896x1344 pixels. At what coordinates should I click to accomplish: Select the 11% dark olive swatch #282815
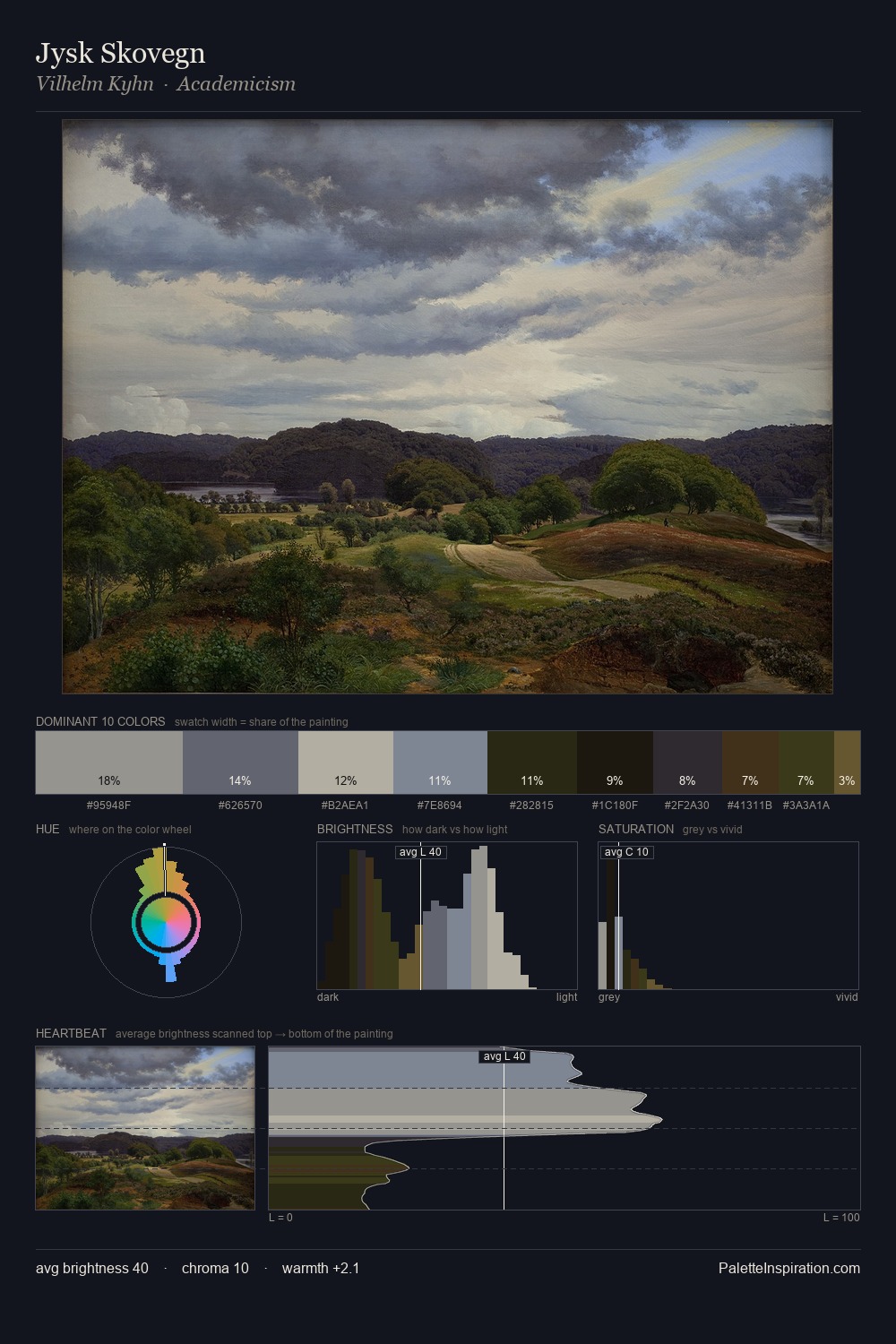click(x=532, y=762)
